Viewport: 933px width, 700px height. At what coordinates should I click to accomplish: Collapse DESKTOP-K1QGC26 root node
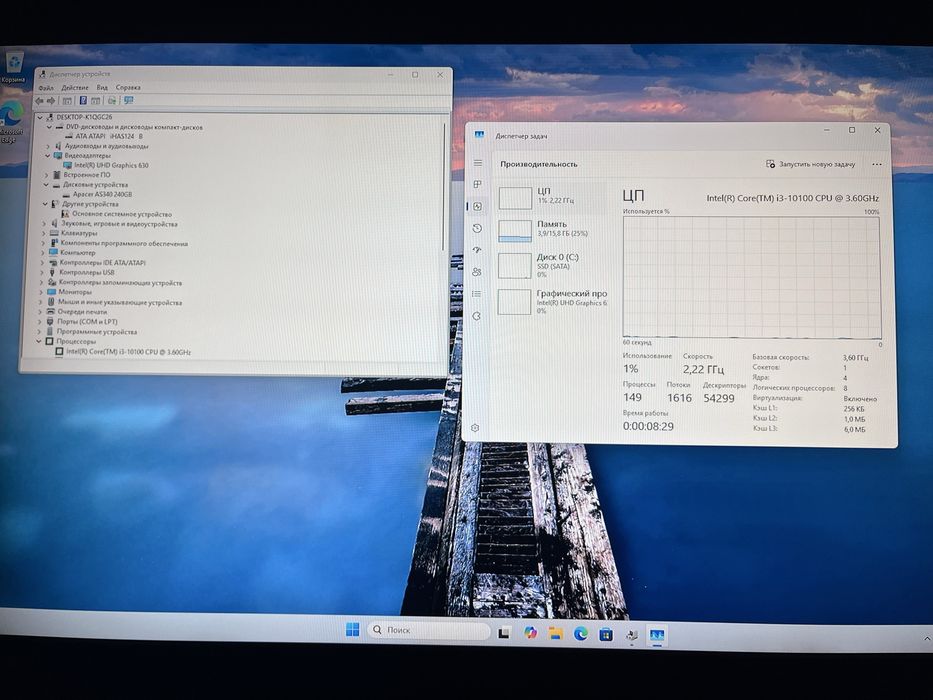(40, 117)
